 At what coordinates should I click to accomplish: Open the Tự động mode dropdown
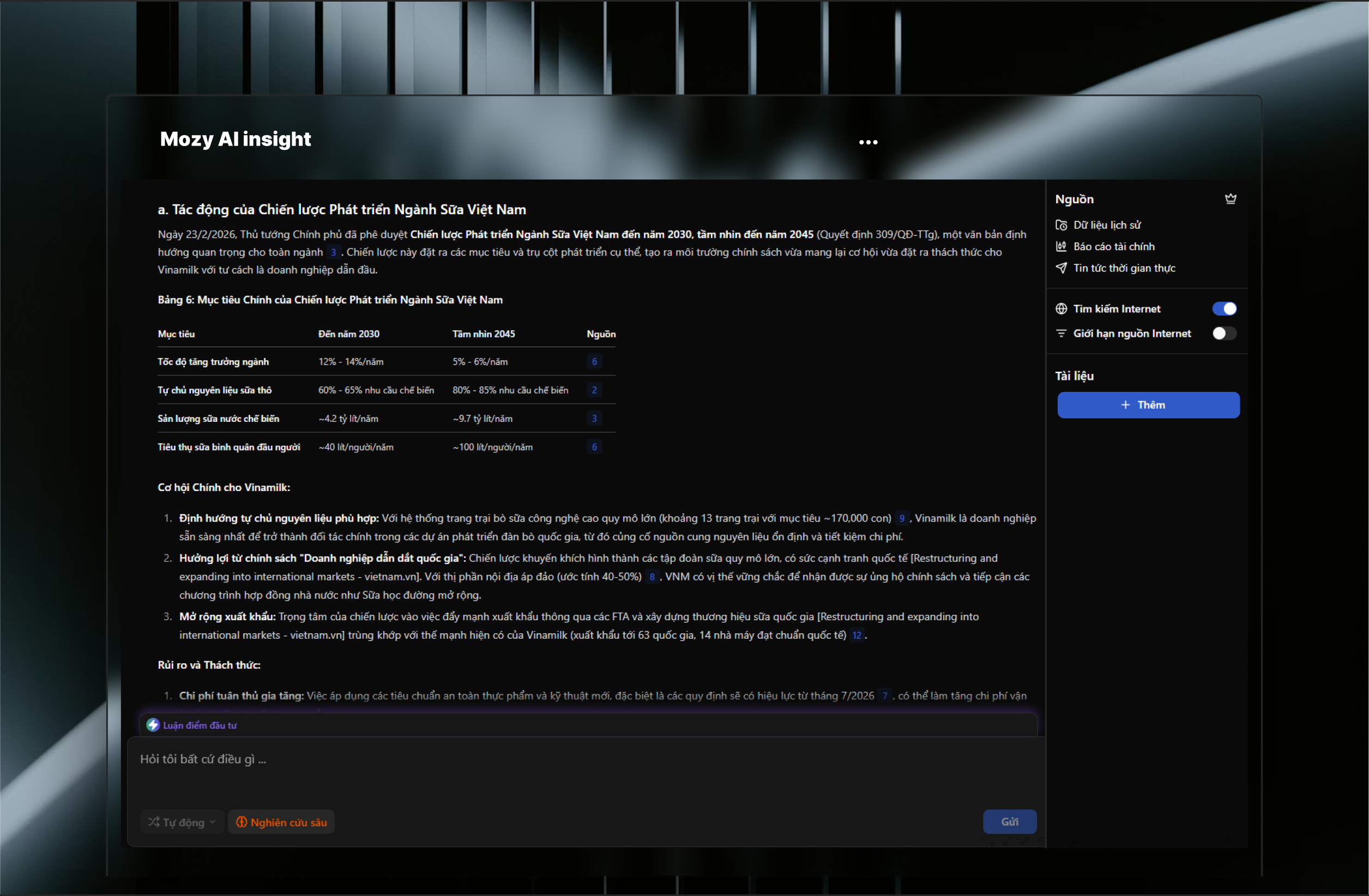tap(182, 822)
